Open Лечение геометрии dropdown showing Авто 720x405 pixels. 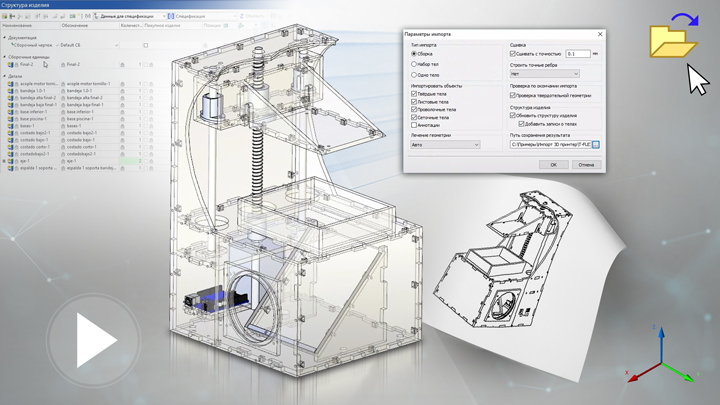(445, 145)
